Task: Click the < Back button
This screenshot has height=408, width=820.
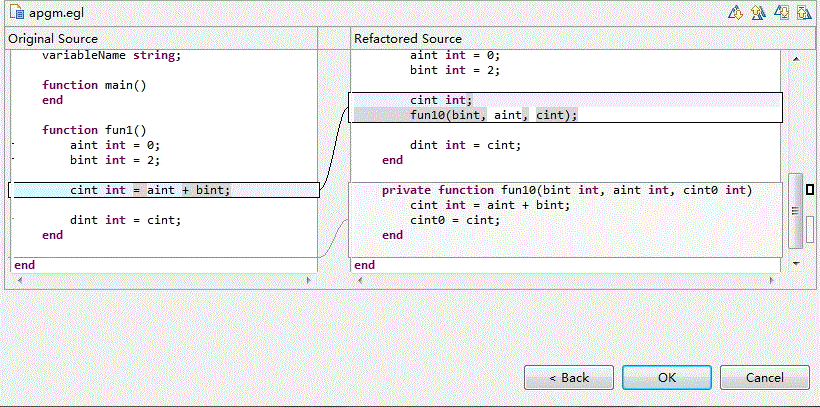Action: [x=568, y=378]
